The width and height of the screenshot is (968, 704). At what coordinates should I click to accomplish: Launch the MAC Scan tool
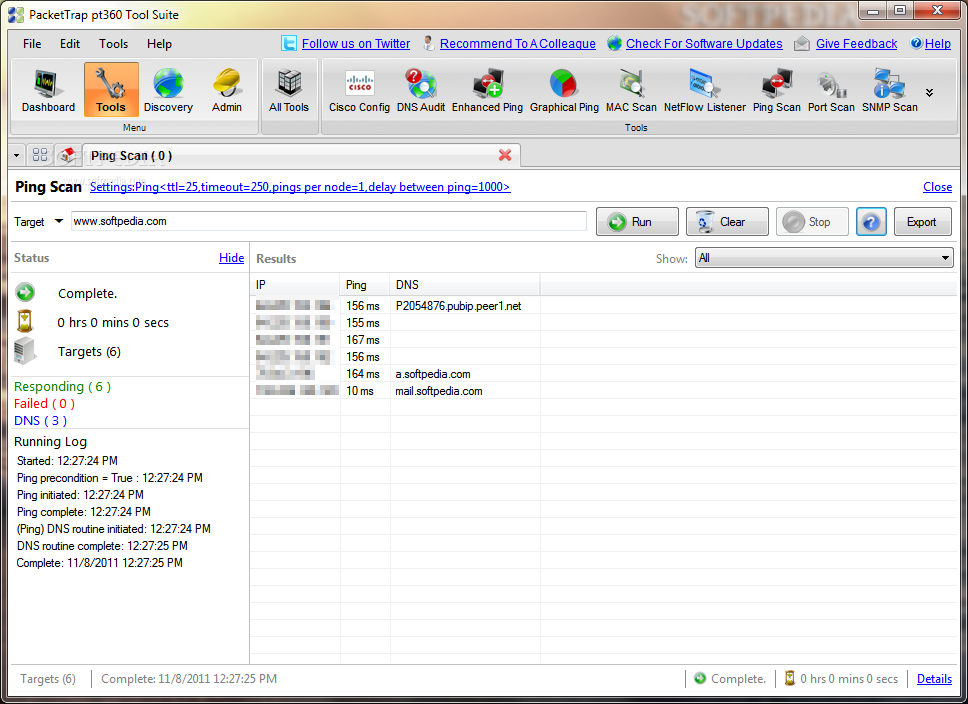(631, 91)
